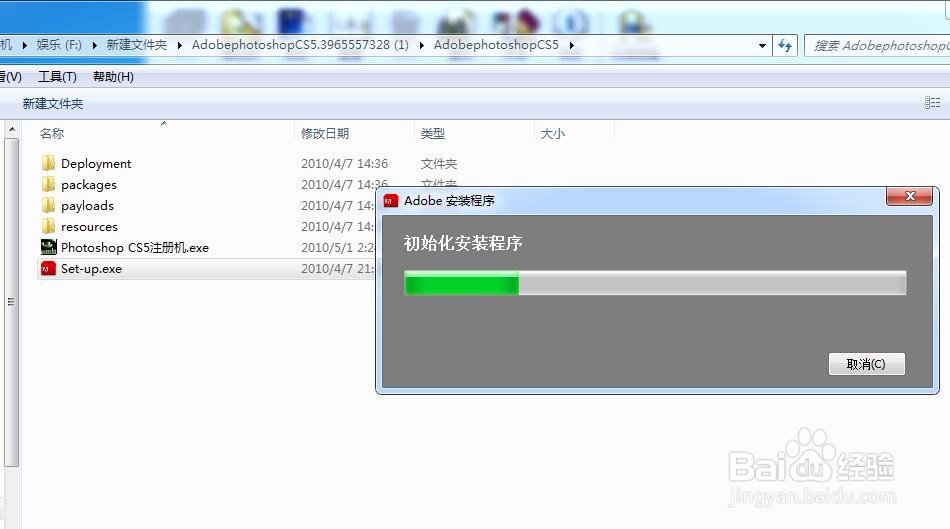950x529 pixels.
Task: Select the resources file name text
Action: pyautogui.click(x=89, y=227)
